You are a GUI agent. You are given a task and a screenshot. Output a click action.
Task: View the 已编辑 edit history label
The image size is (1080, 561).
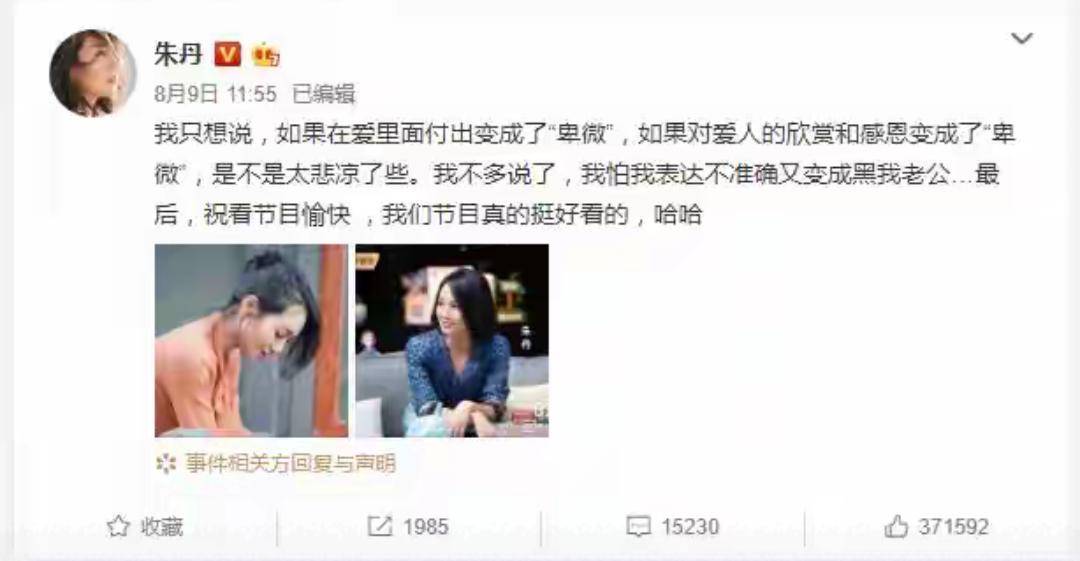point(323,94)
